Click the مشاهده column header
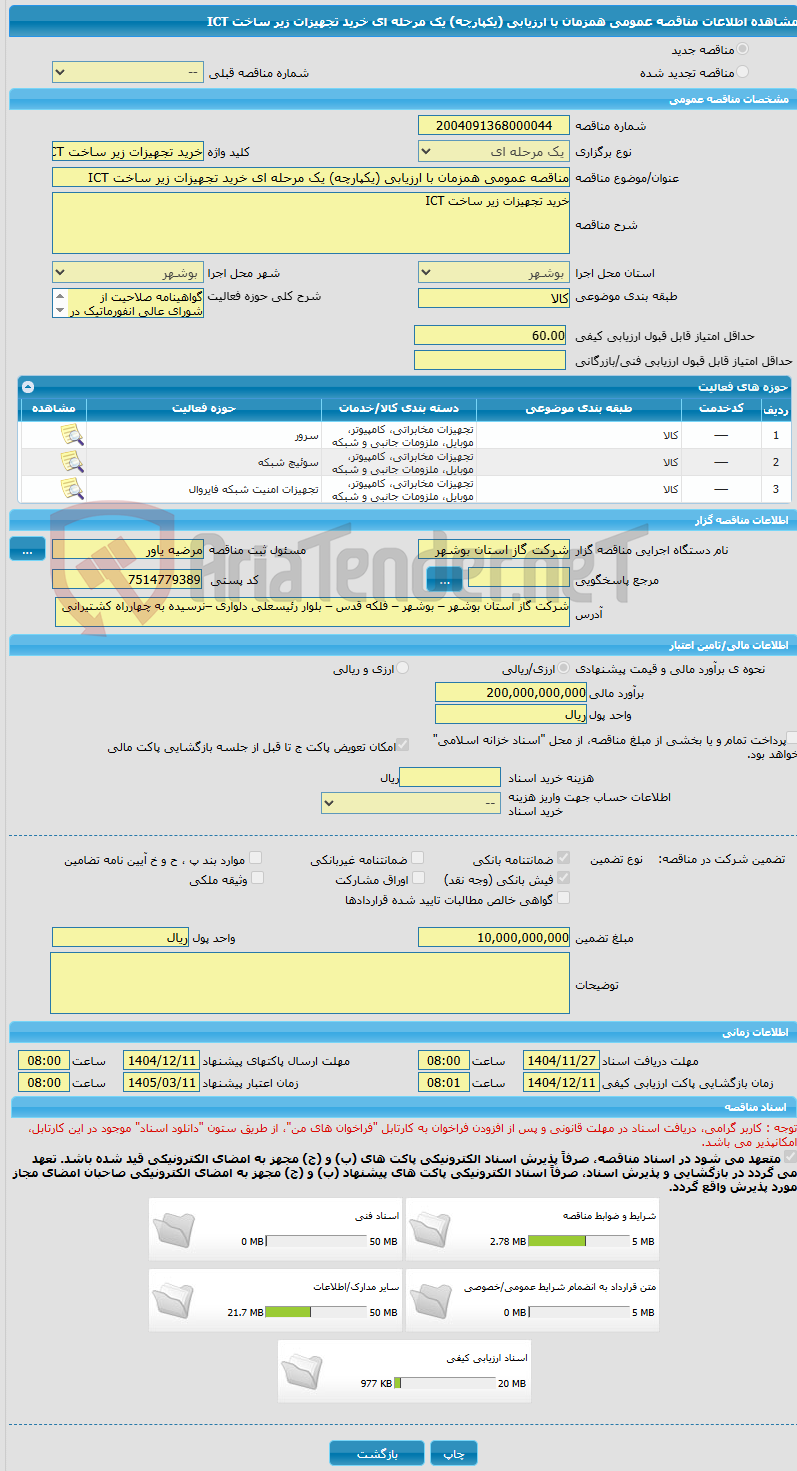 tap(54, 409)
